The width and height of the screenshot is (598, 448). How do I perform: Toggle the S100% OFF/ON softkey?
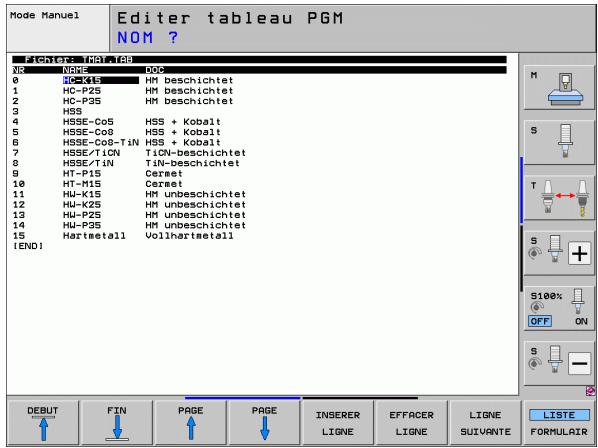(559, 308)
